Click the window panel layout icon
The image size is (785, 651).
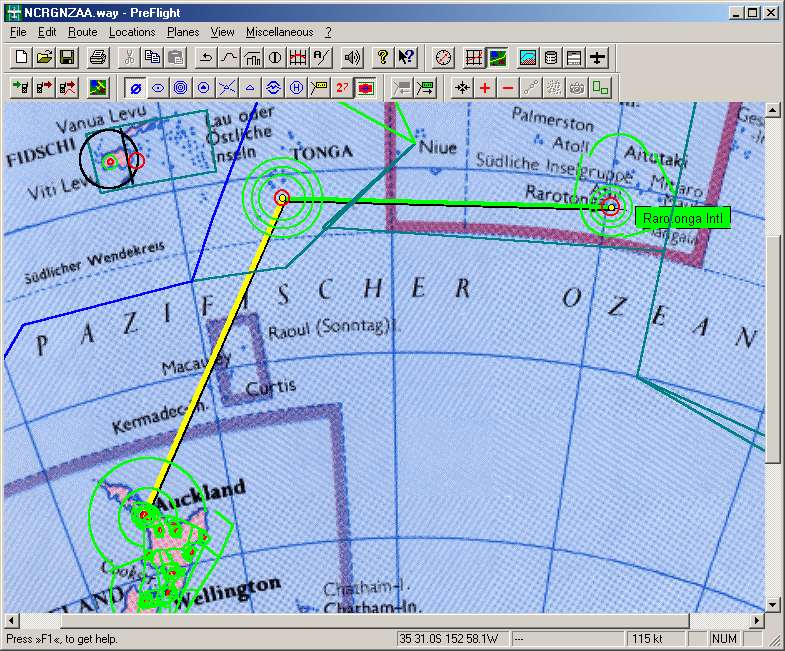tap(574, 58)
